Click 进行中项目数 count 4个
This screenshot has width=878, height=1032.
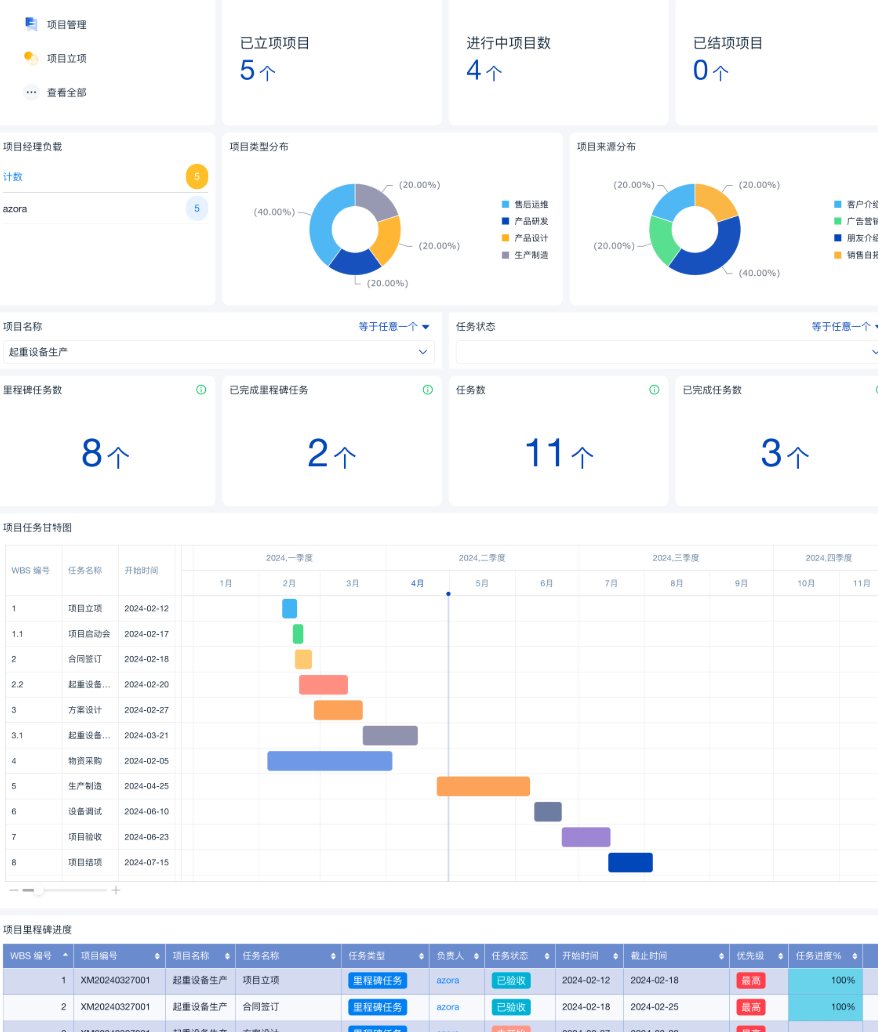[x=484, y=70]
